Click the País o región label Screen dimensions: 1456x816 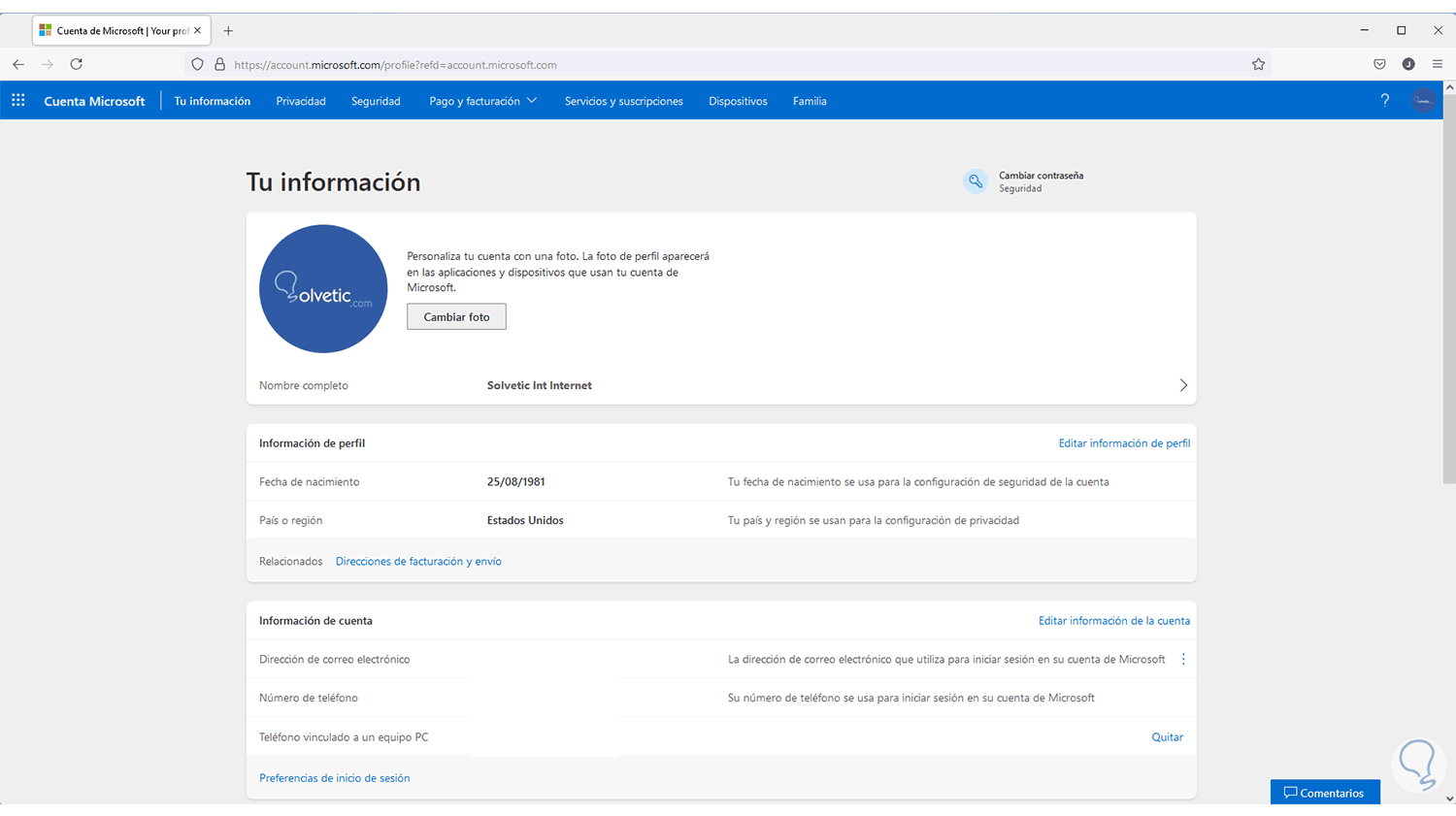tap(290, 521)
